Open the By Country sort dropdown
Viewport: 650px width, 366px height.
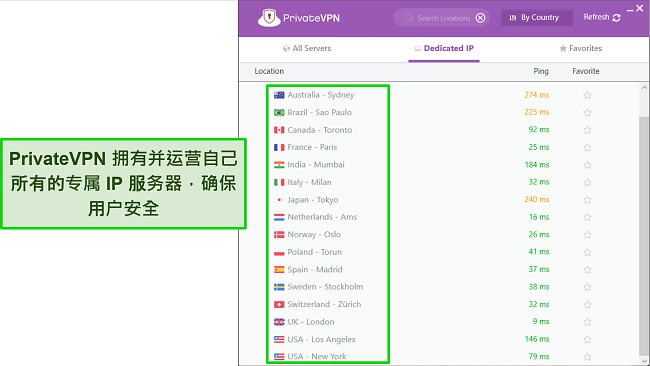coord(536,17)
